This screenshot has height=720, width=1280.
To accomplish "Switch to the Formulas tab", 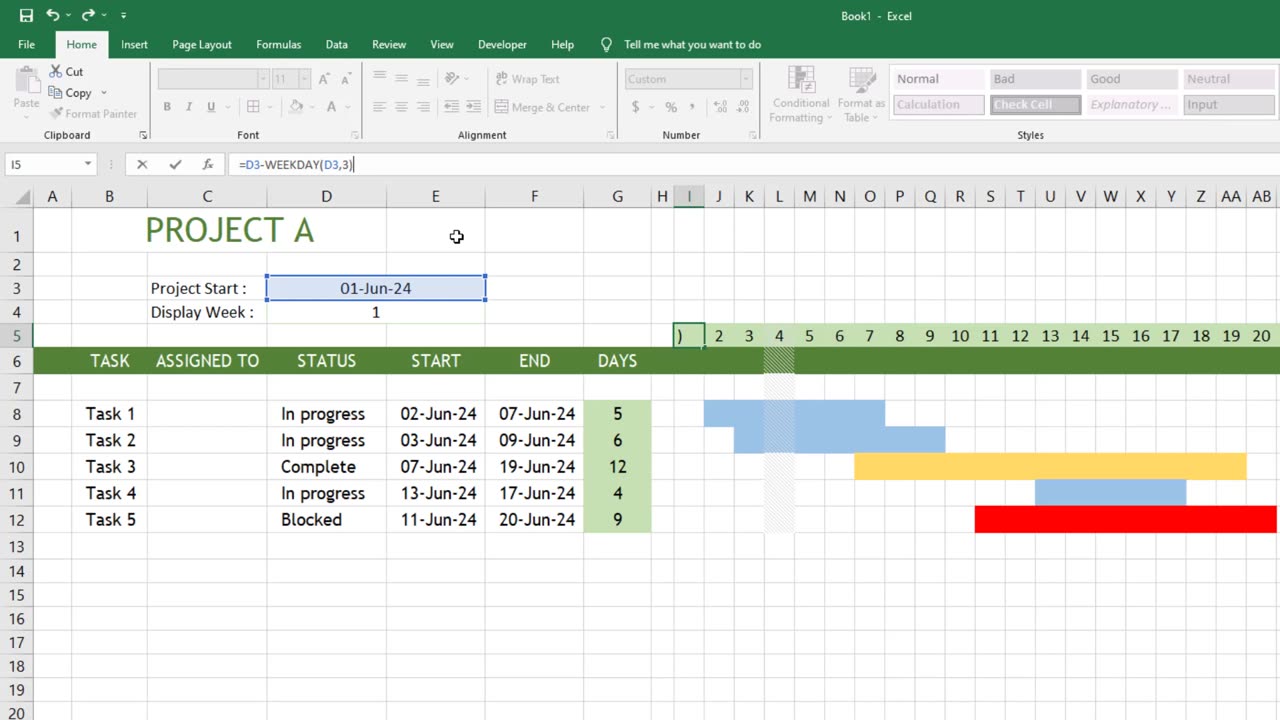I will click(278, 44).
